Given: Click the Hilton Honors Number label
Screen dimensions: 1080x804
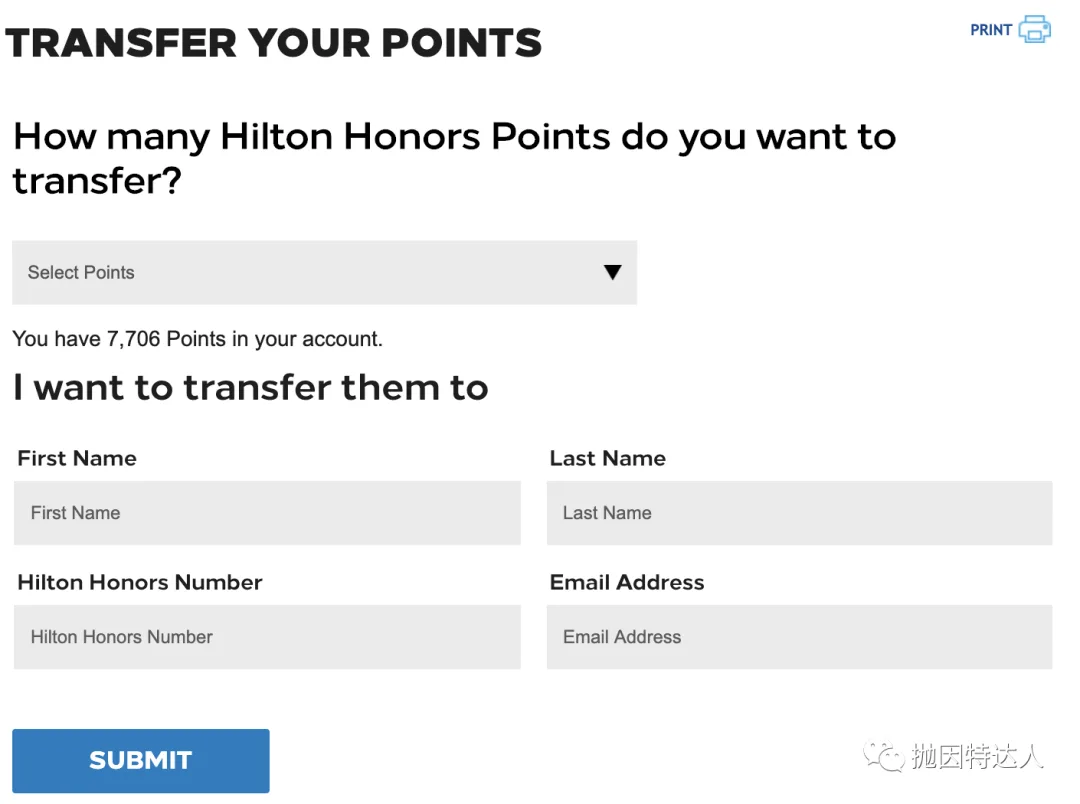Looking at the screenshot, I should (140, 582).
